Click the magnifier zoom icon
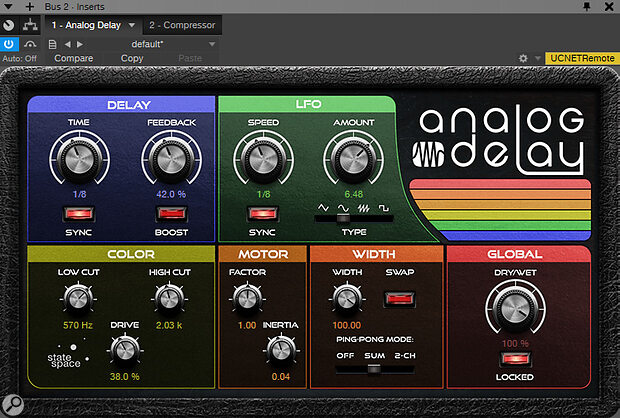The height and width of the screenshot is (418, 620). pyautogui.click(x=13, y=404)
